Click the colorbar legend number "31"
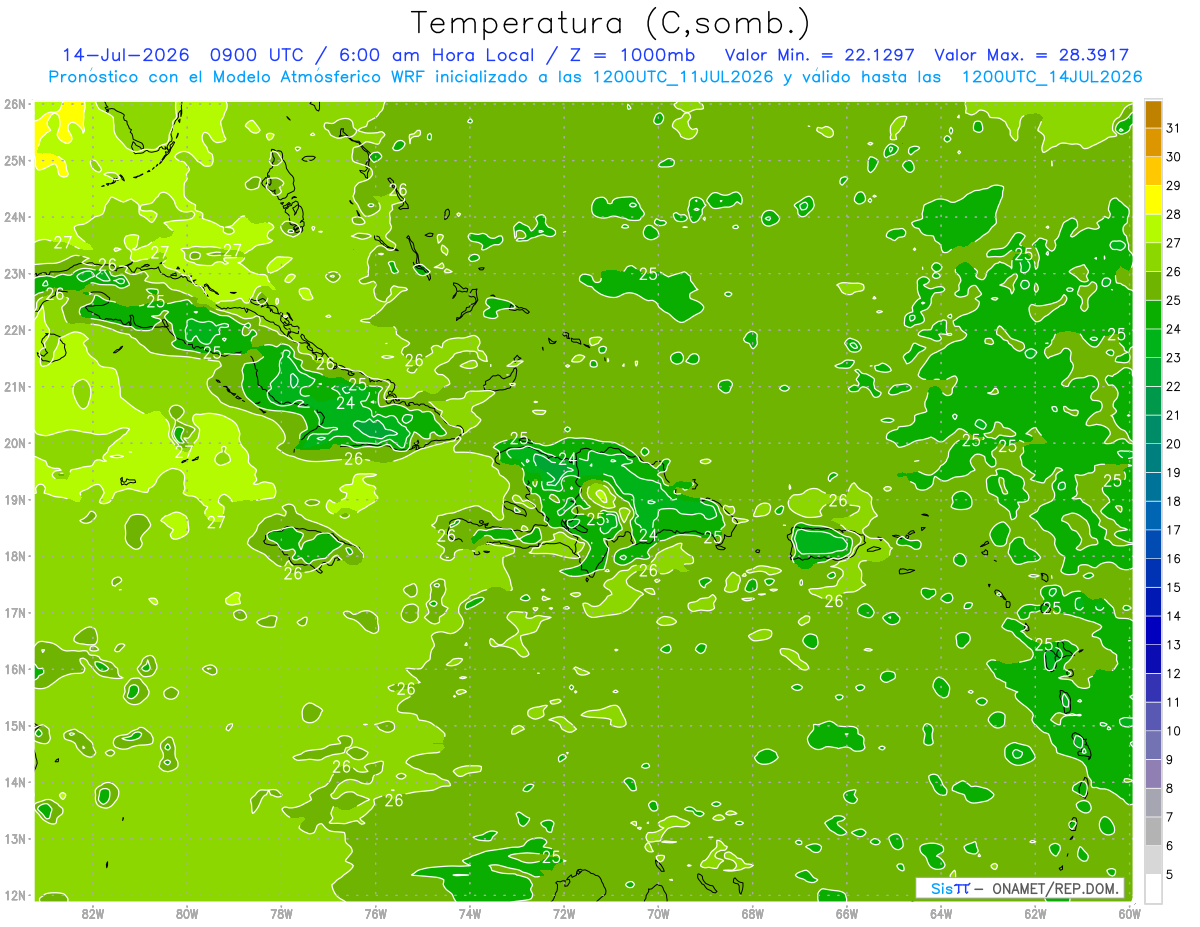The image size is (1200, 927). coord(1173,128)
